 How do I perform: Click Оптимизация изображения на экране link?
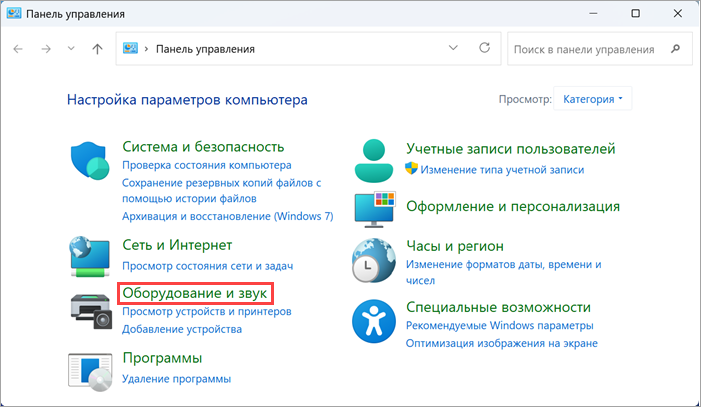coord(502,343)
